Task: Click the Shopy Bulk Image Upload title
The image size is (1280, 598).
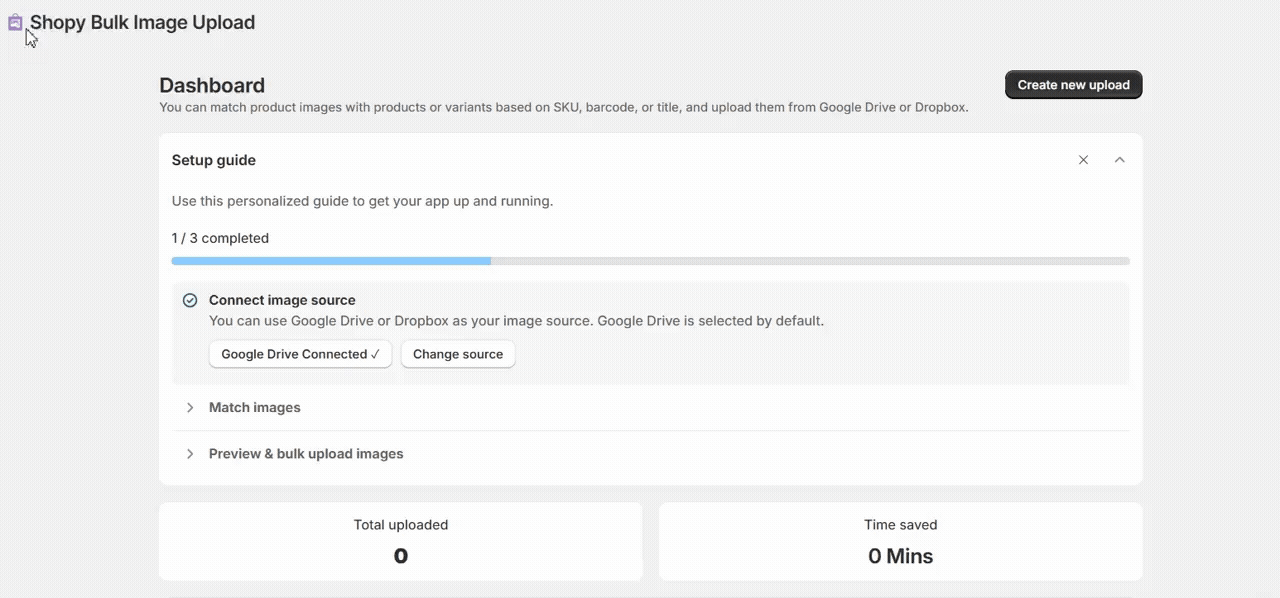Action: 142,22
